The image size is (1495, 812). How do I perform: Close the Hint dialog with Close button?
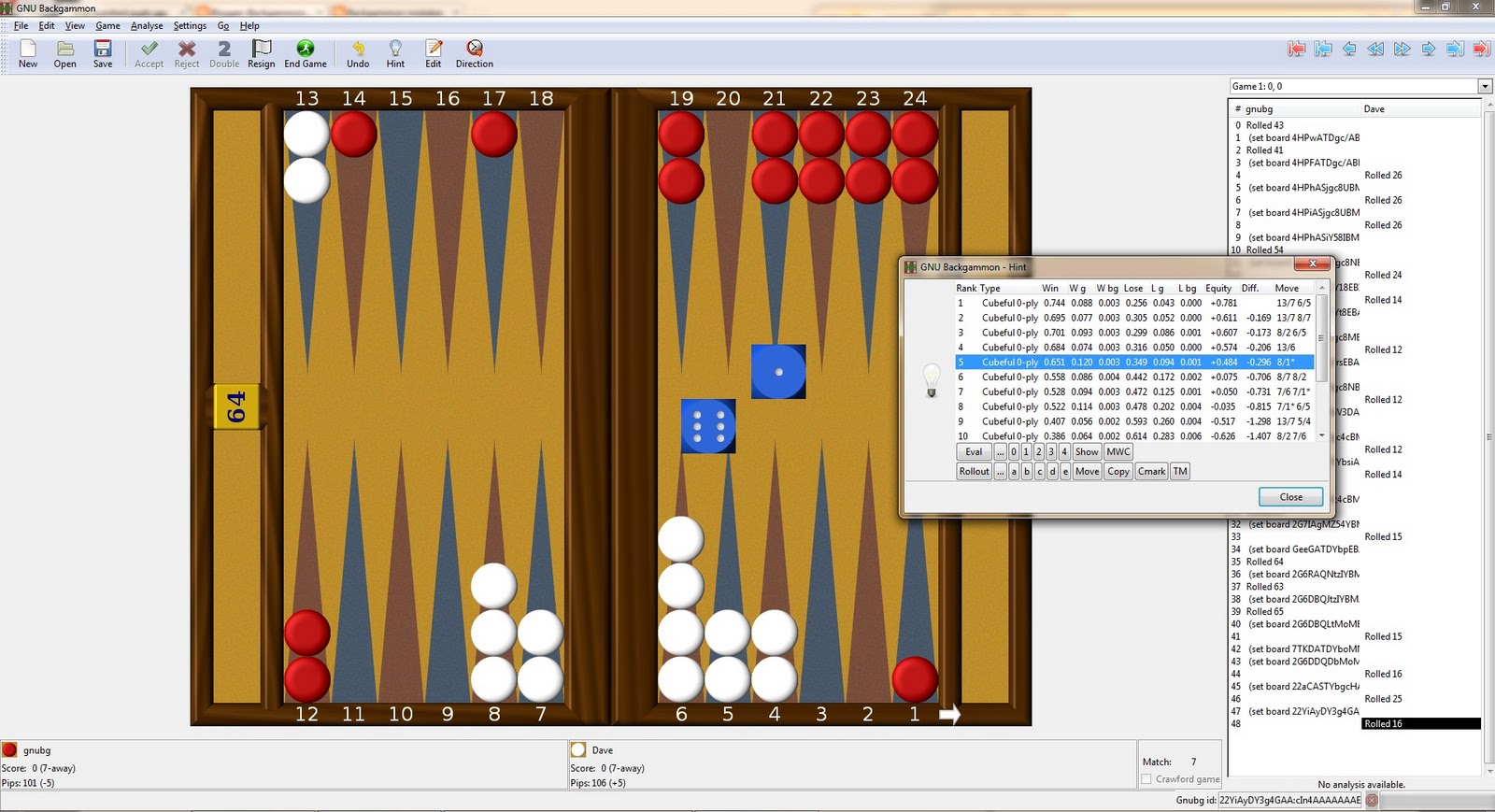(1291, 497)
